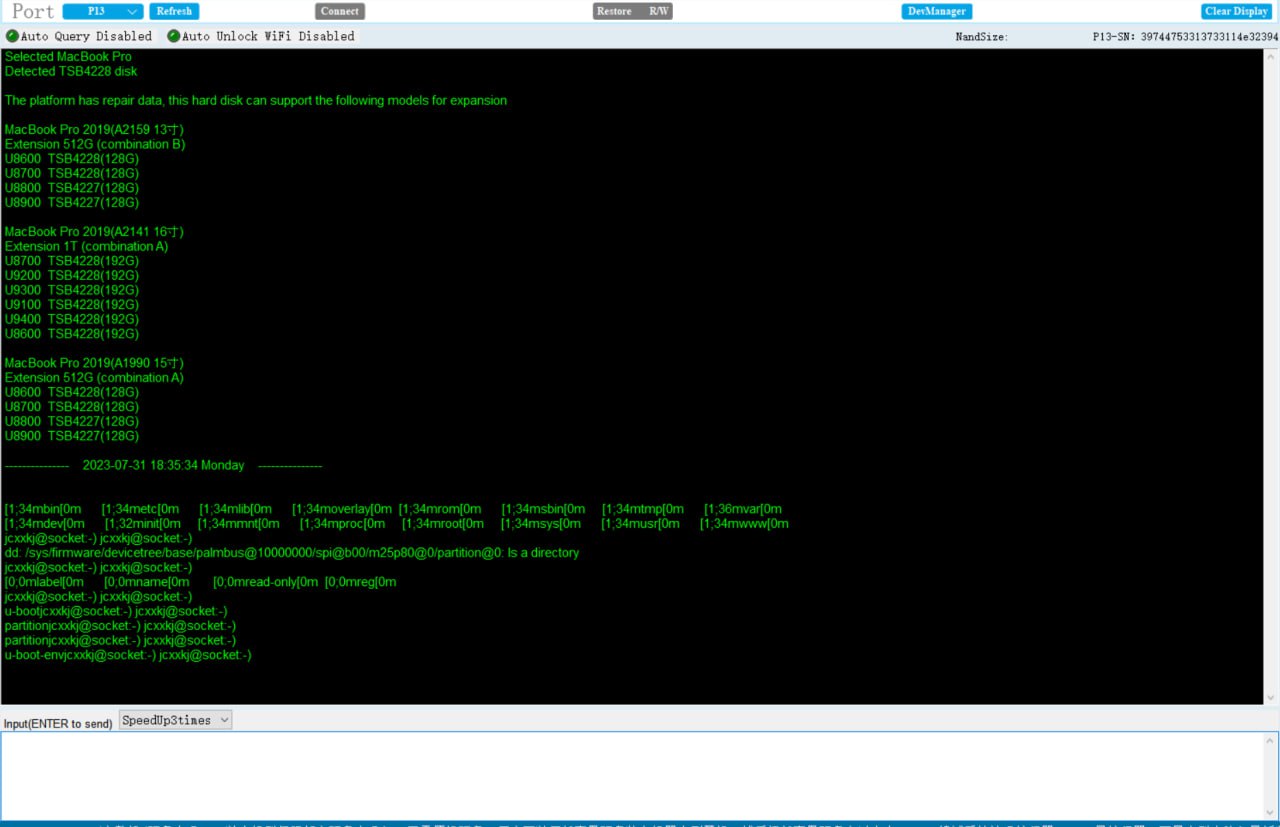1280x827 pixels.
Task: Click 'U9200 TSB4228(192G)' line
Action: click(x=72, y=275)
